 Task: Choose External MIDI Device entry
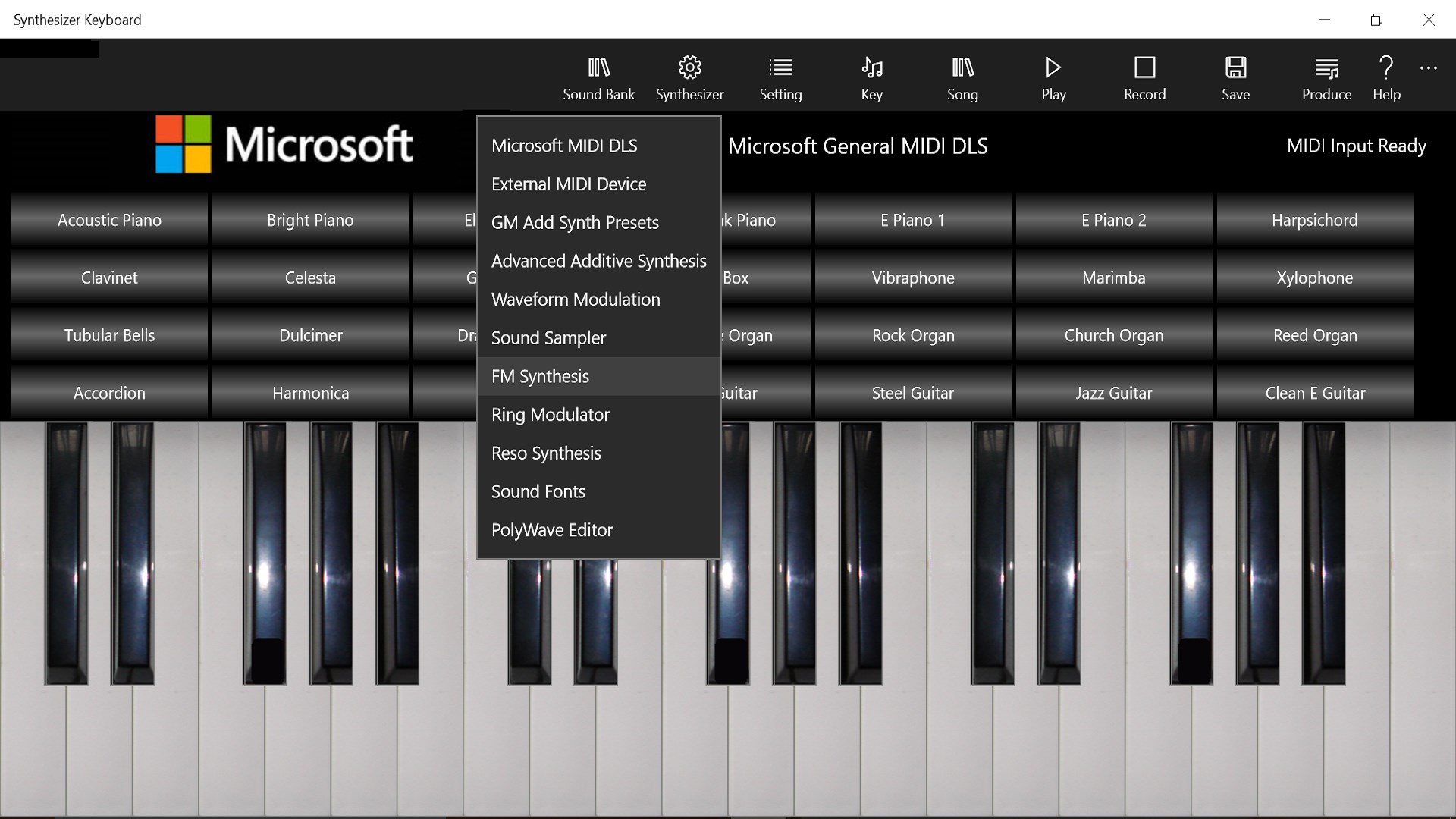point(568,184)
